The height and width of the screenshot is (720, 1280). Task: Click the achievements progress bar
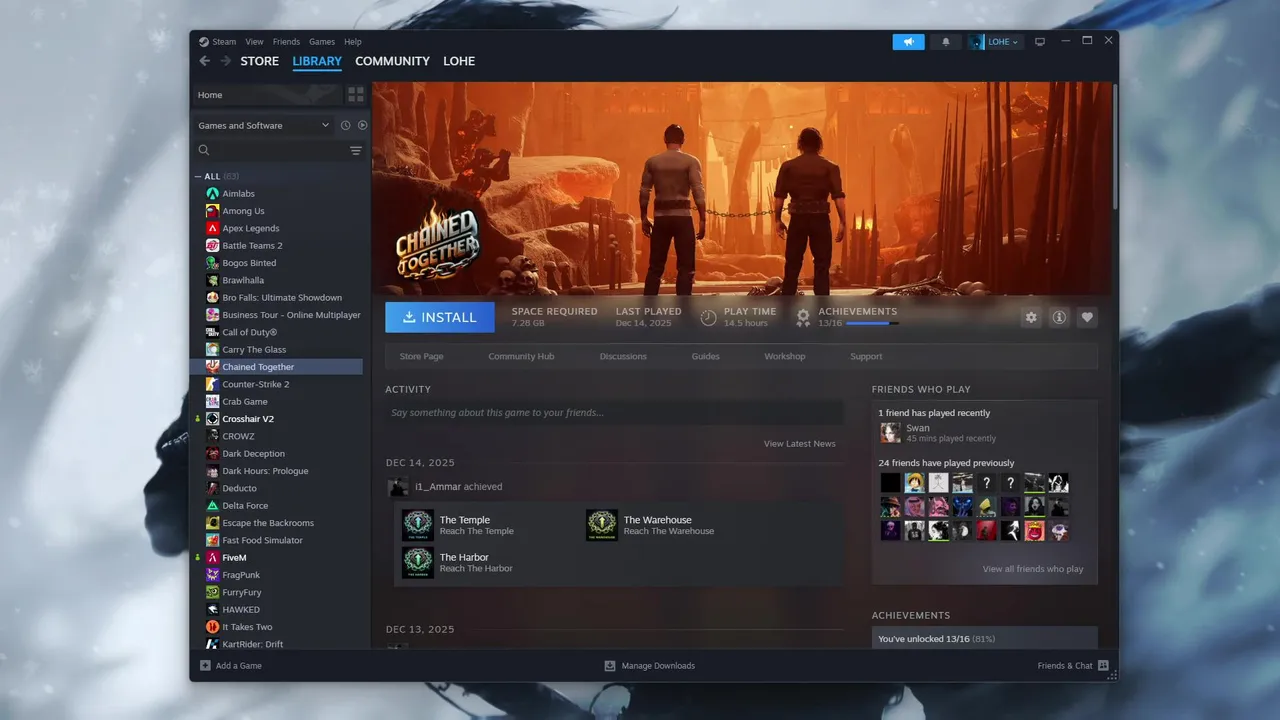pos(872,323)
